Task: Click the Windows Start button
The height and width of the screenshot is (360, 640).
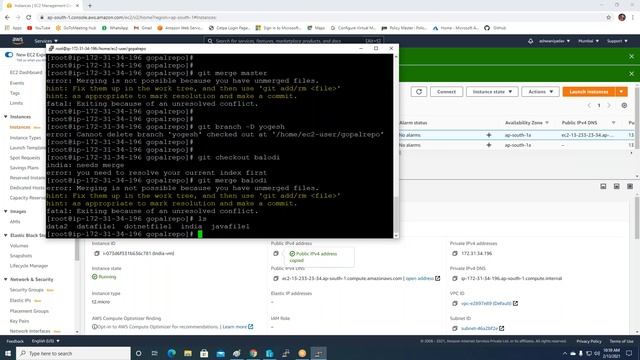Action: [8, 353]
